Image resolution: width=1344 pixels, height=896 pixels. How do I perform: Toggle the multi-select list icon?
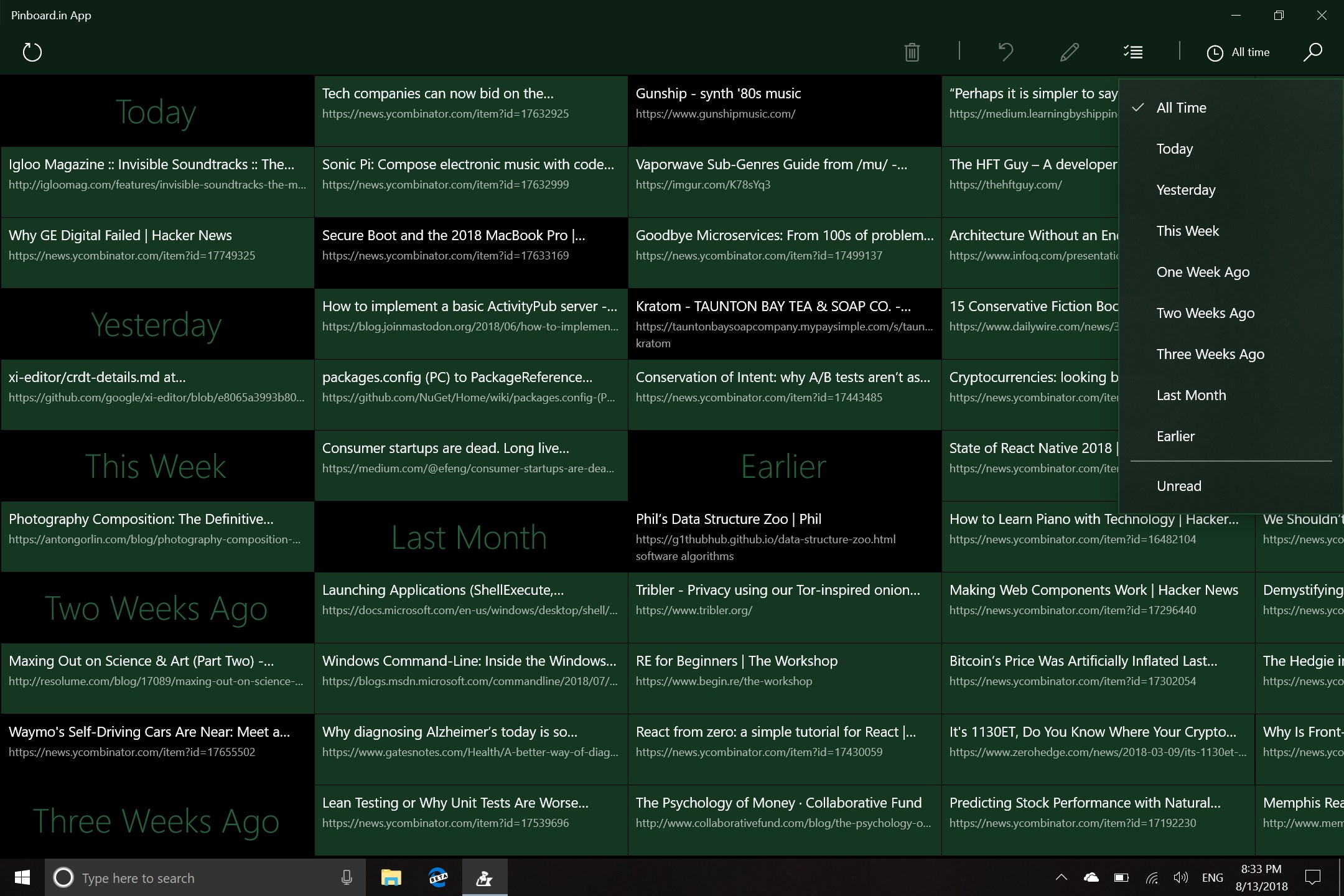[x=1133, y=52]
